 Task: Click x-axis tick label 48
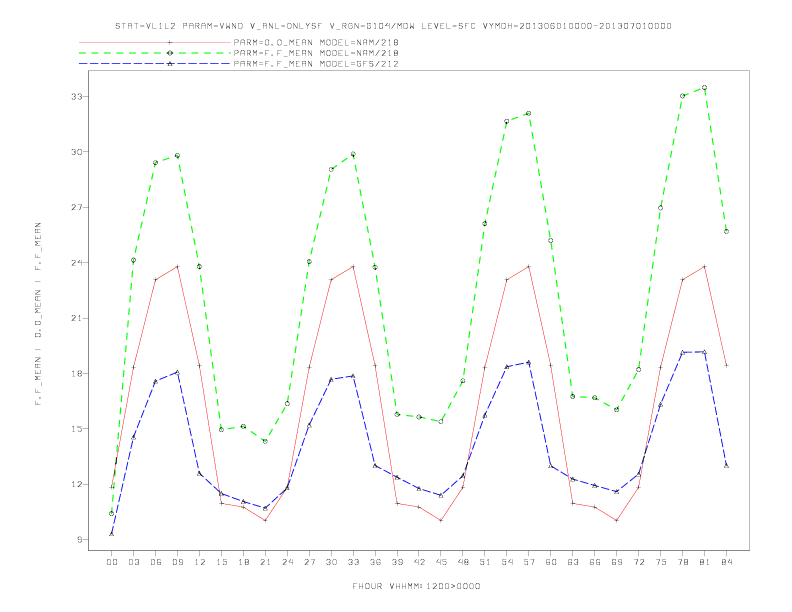pos(463,562)
